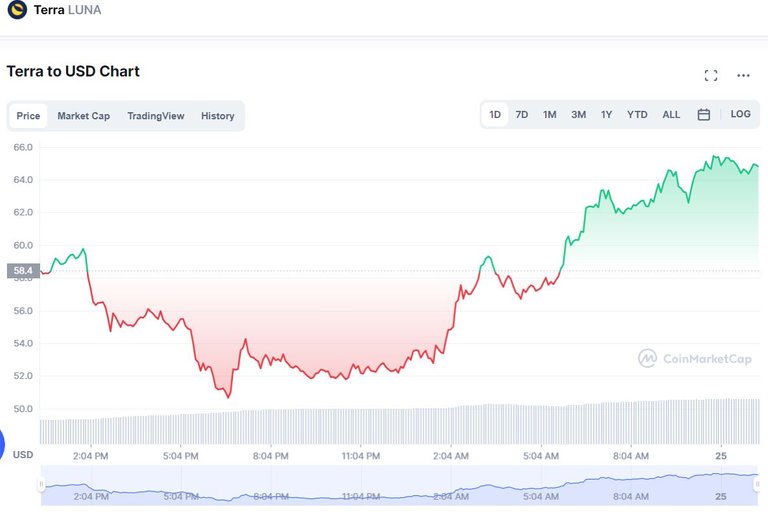Open the TradingView tab

click(156, 116)
